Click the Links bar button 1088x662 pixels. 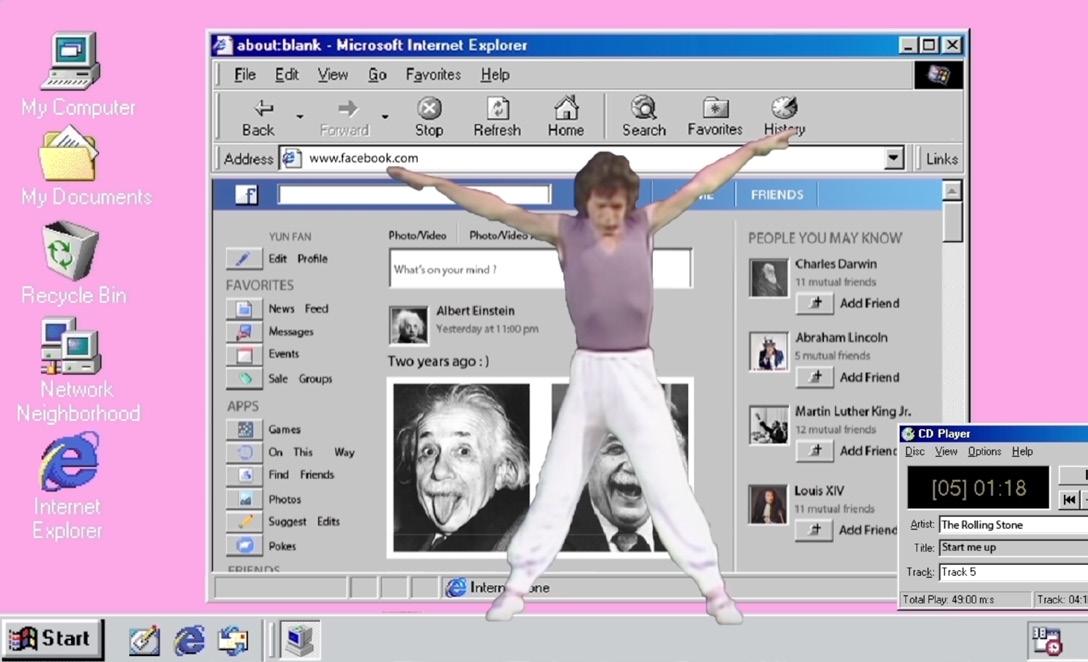(942, 159)
